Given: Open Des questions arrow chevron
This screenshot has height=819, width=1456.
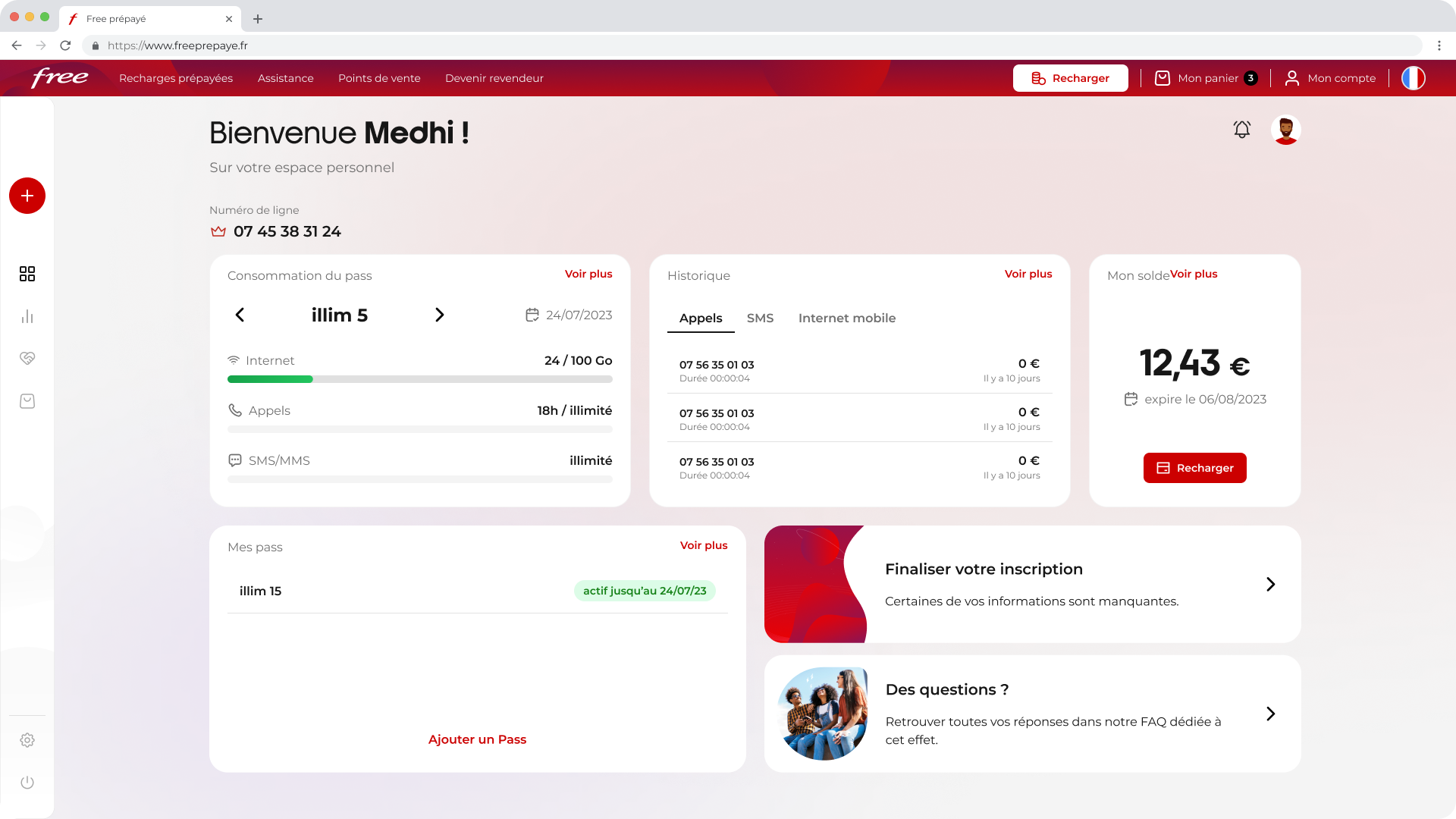Looking at the screenshot, I should tap(1271, 714).
